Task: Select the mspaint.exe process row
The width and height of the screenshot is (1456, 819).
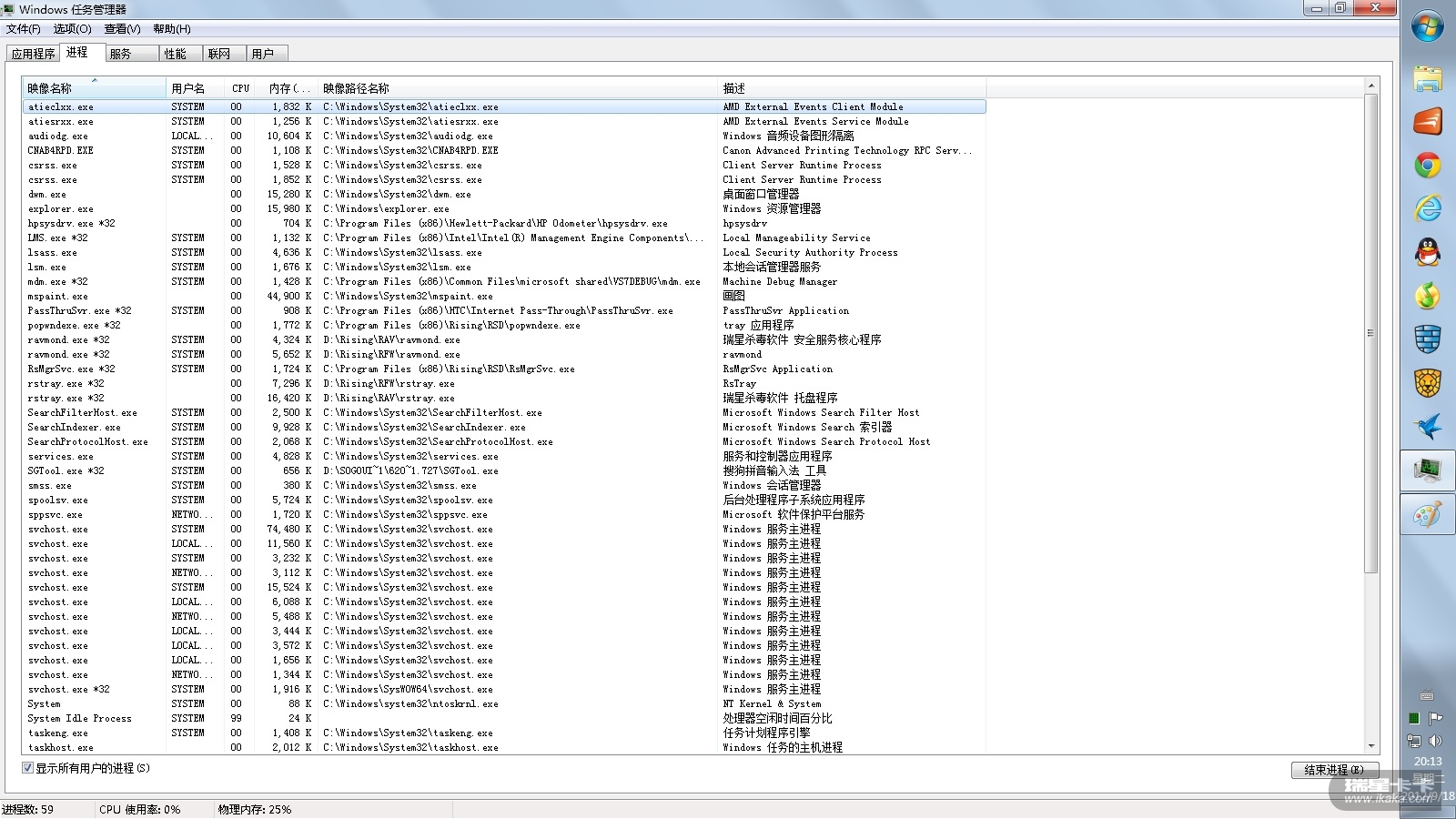Action: (504, 296)
